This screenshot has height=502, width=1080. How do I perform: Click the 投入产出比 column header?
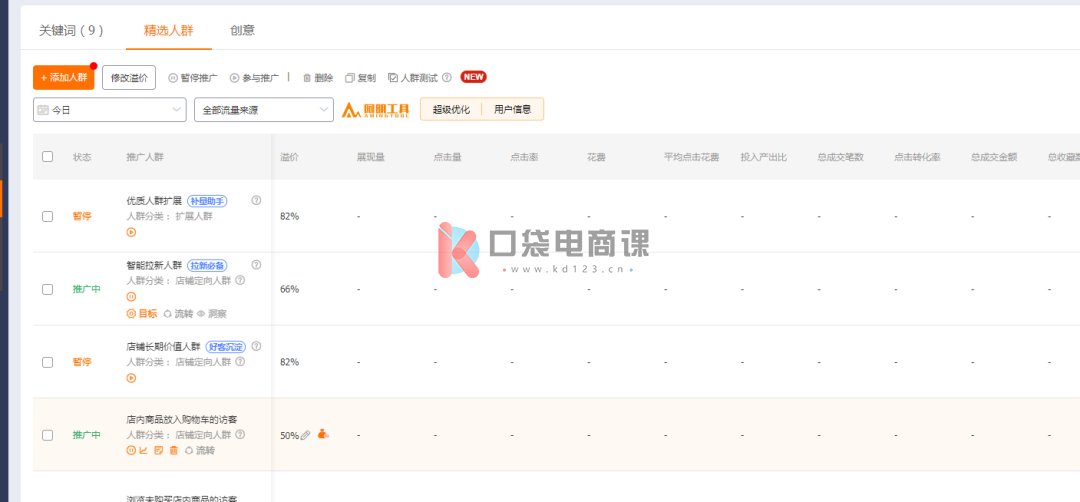coord(764,157)
